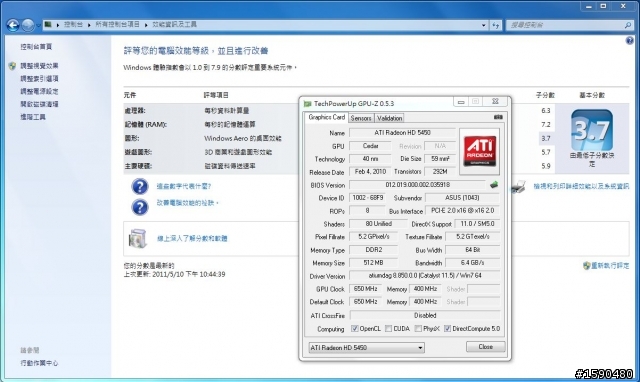The width and height of the screenshot is (640, 382).
Task: Open the blue Help question icon
Action: [629, 40]
